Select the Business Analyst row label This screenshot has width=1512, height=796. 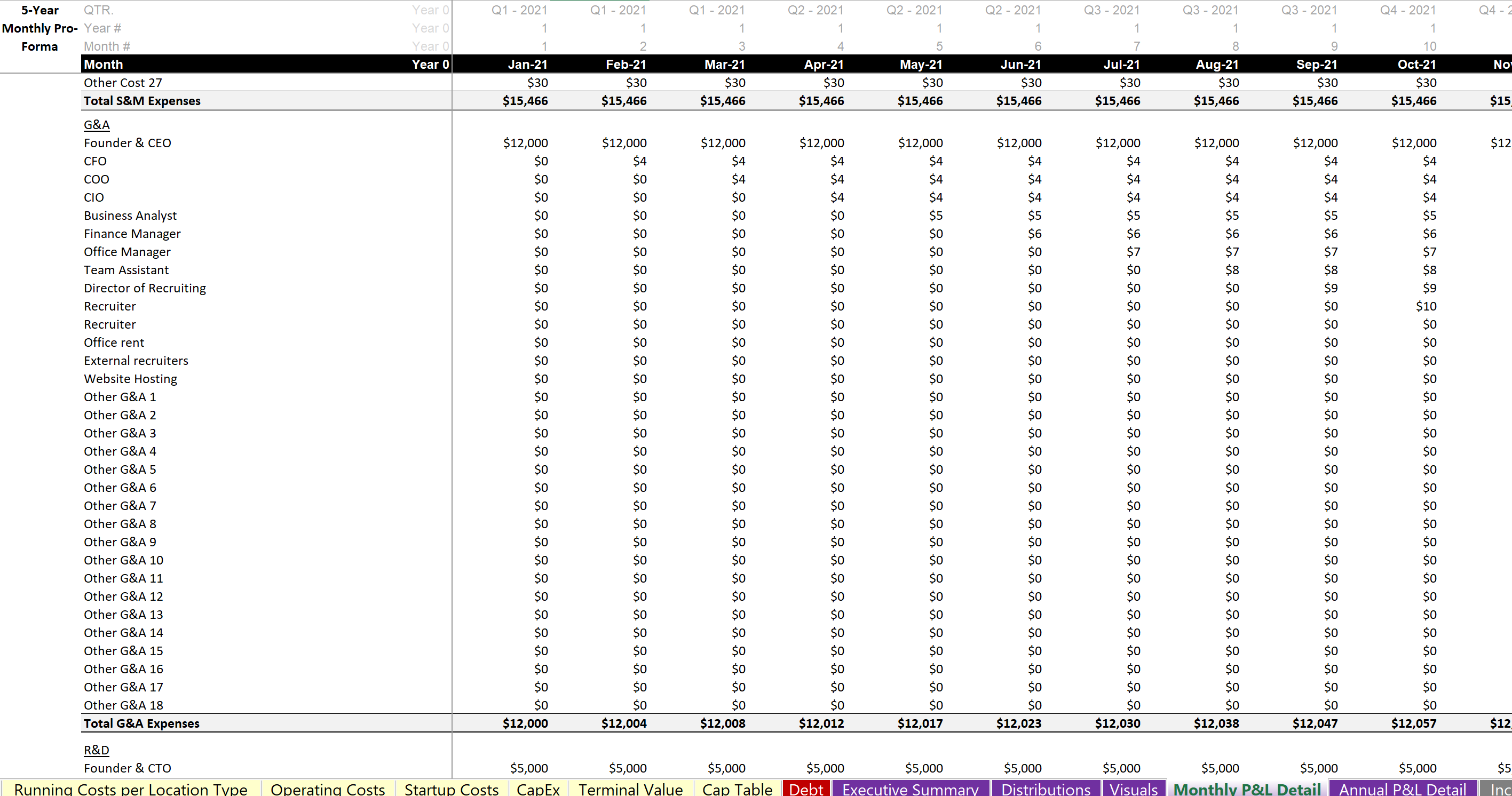130,216
